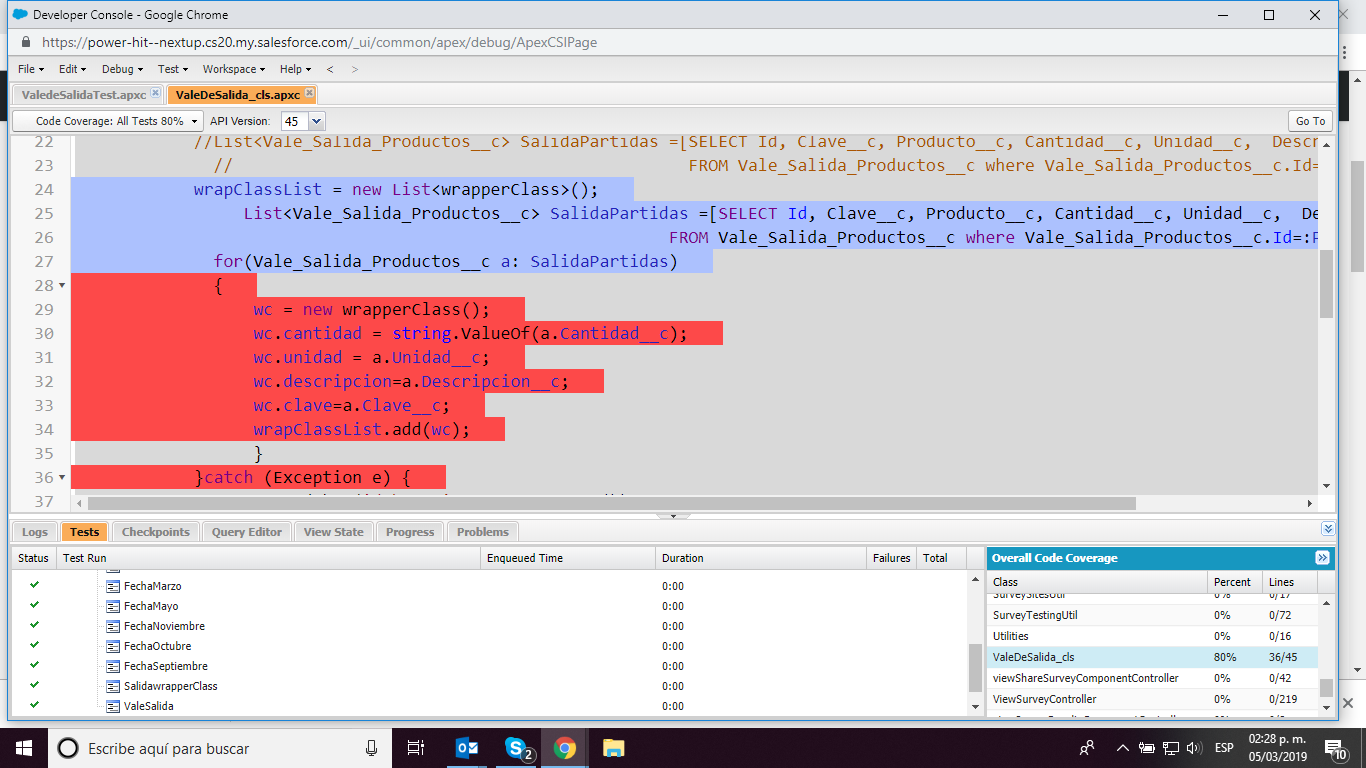Click the green check for ValeSalida
Viewport: 1366px width, 768px height.
pyautogui.click(x=35, y=705)
